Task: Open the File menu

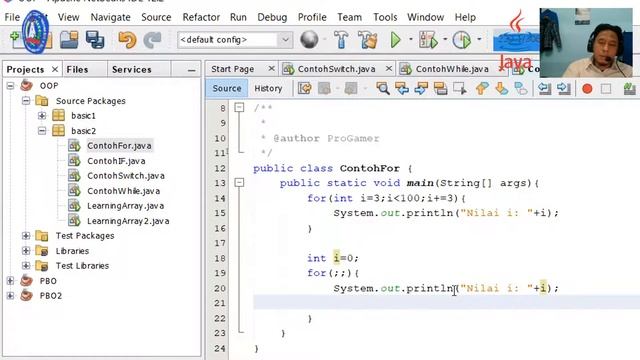Action: [12, 17]
